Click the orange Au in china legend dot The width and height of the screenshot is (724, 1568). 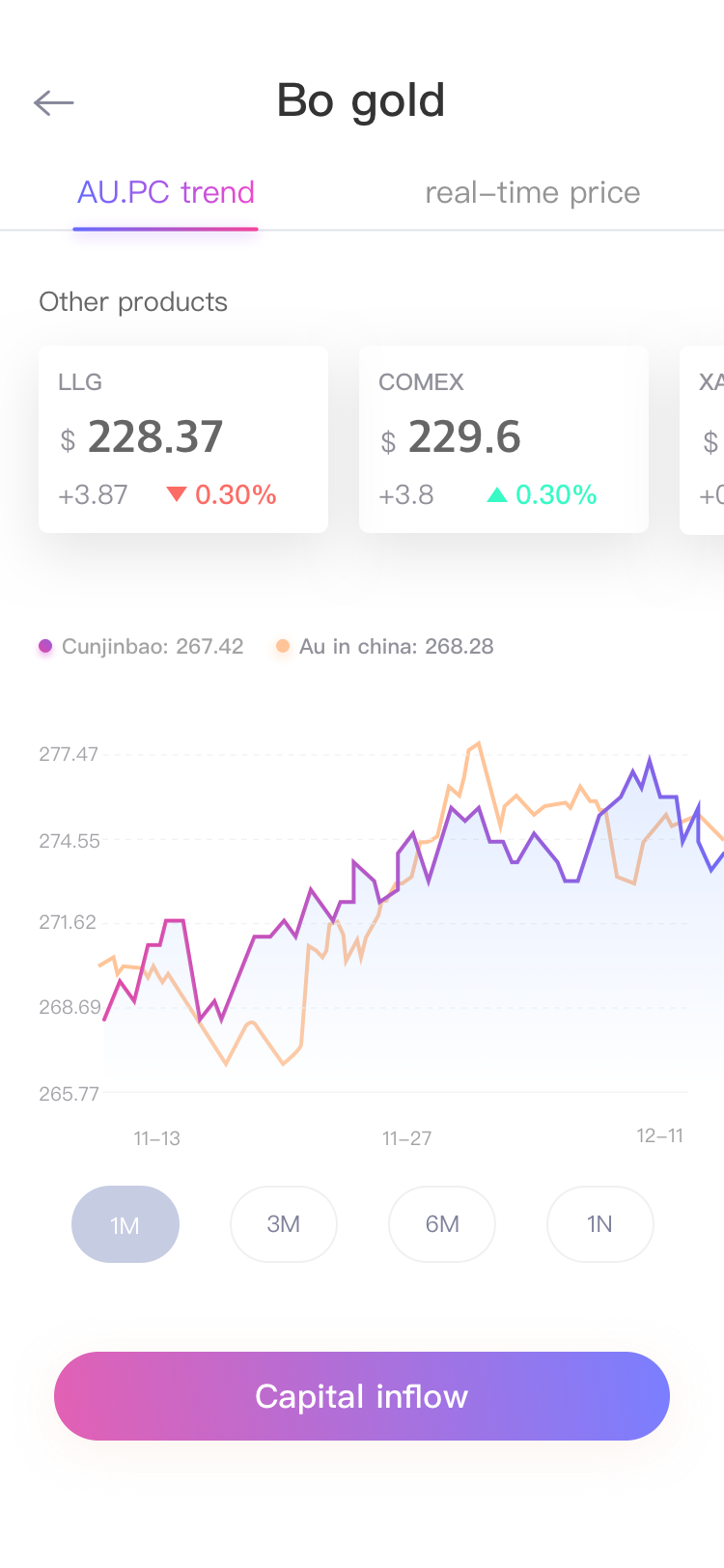coord(283,646)
